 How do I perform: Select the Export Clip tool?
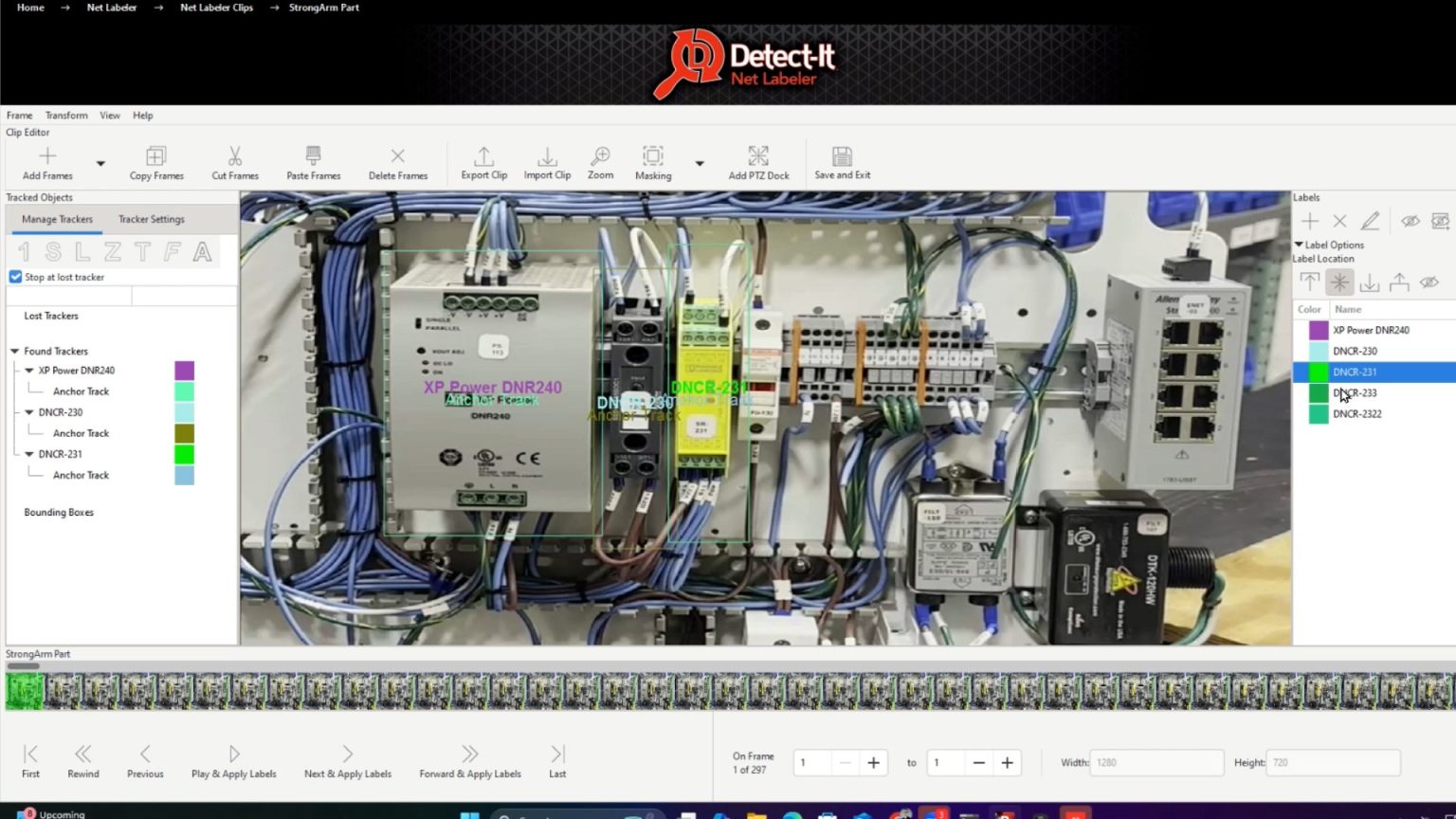tap(483, 162)
